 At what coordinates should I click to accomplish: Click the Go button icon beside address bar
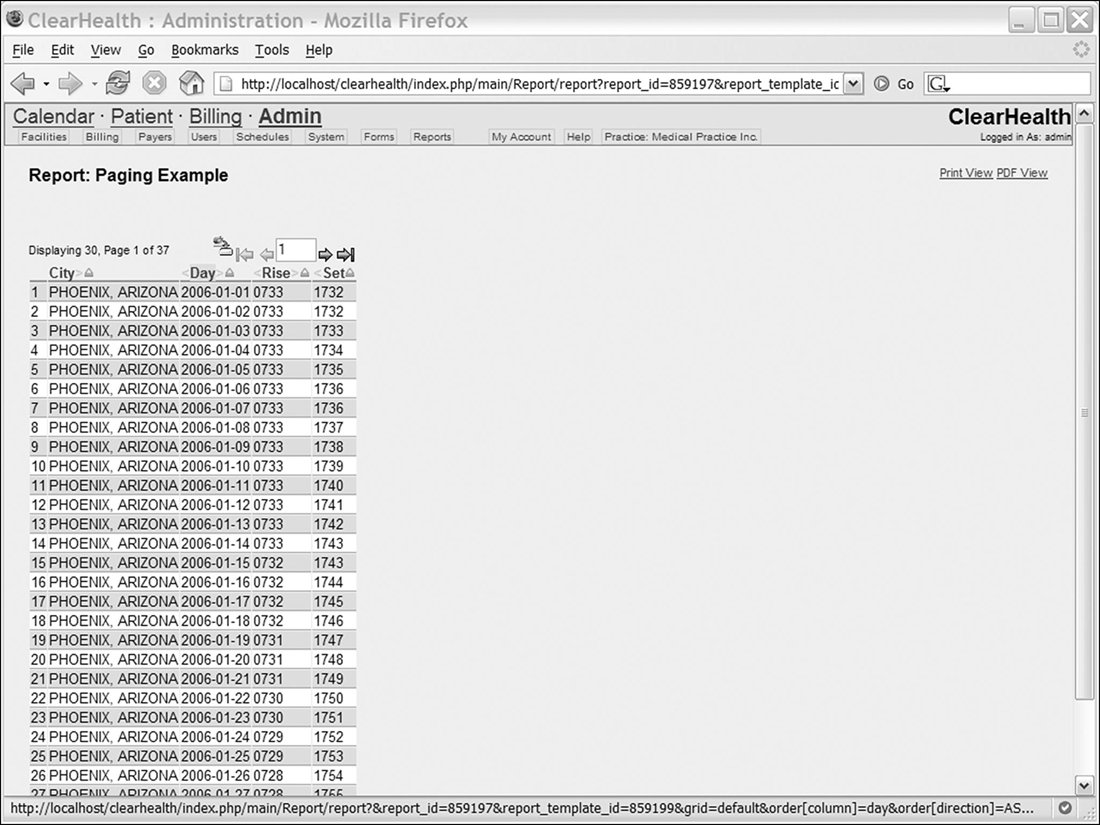click(881, 84)
